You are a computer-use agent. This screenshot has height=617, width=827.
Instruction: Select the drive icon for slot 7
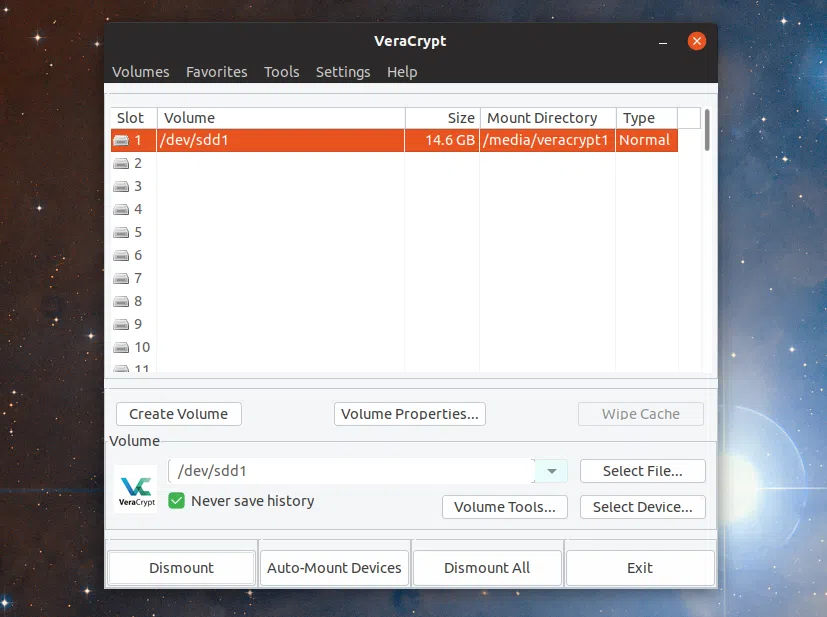coord(121,278)
